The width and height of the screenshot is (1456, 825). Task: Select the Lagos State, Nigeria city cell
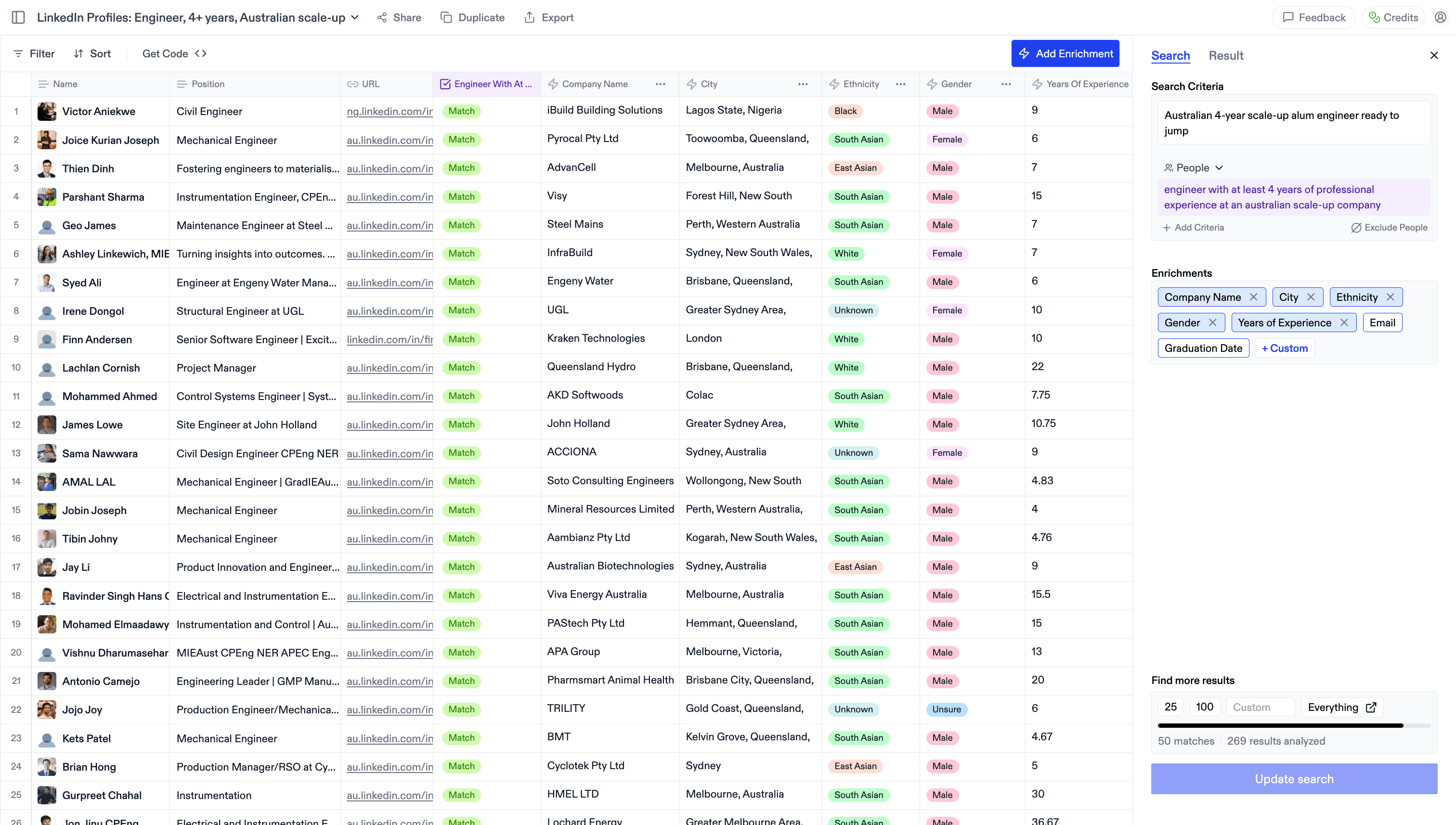[750, 111]
